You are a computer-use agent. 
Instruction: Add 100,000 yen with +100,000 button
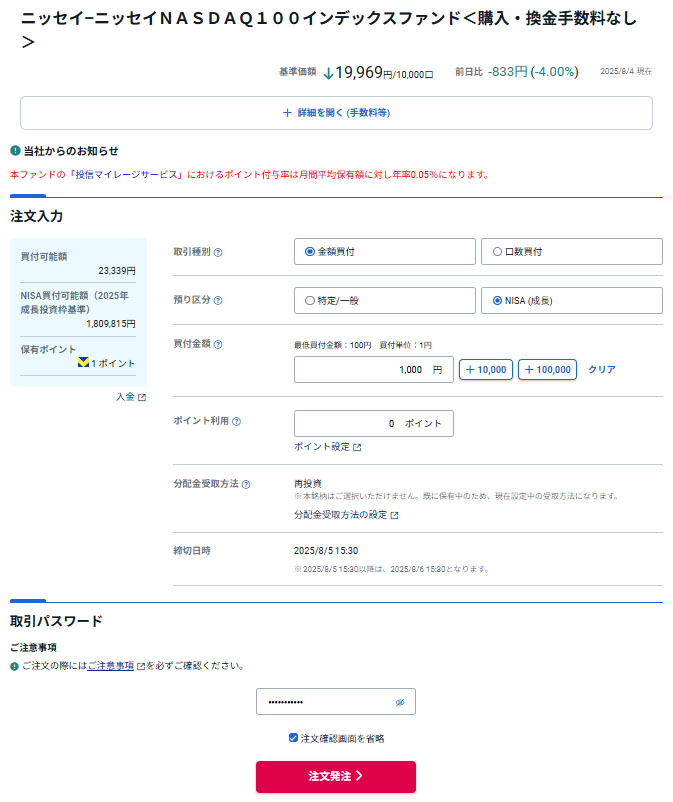[547, 370]
